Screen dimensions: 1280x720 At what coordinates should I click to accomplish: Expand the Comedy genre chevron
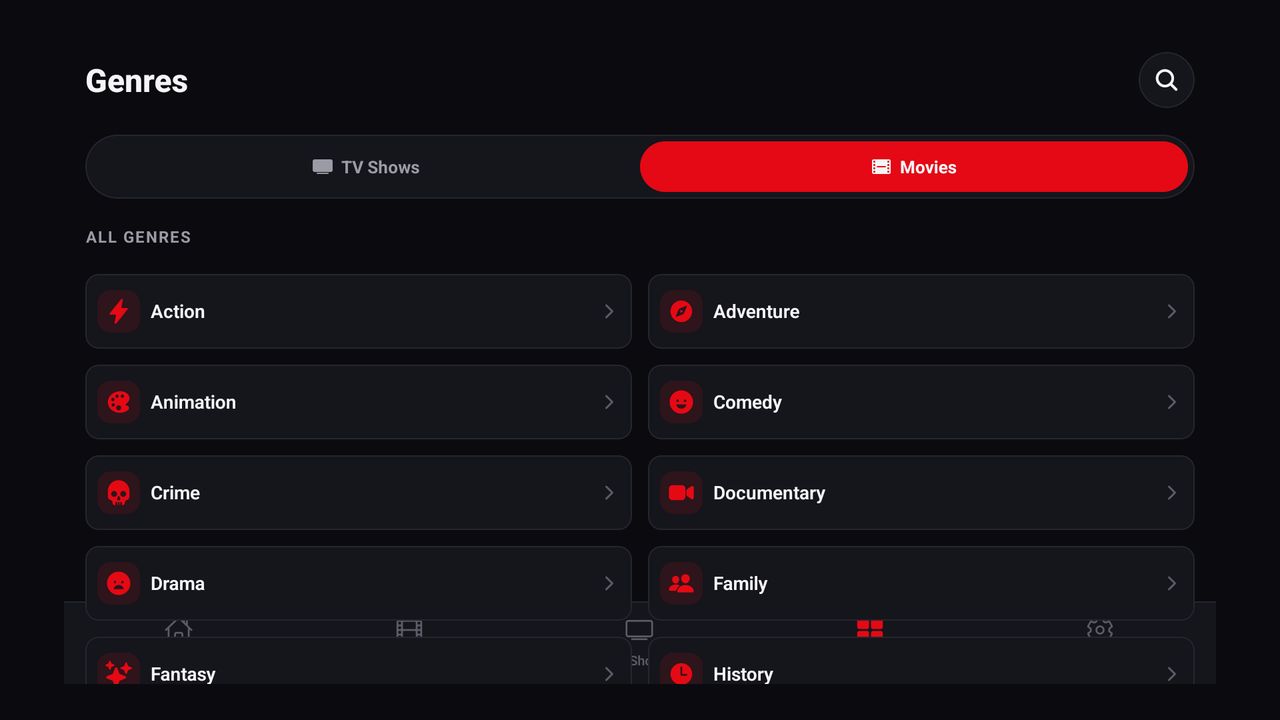click(x=1171, y=402)
